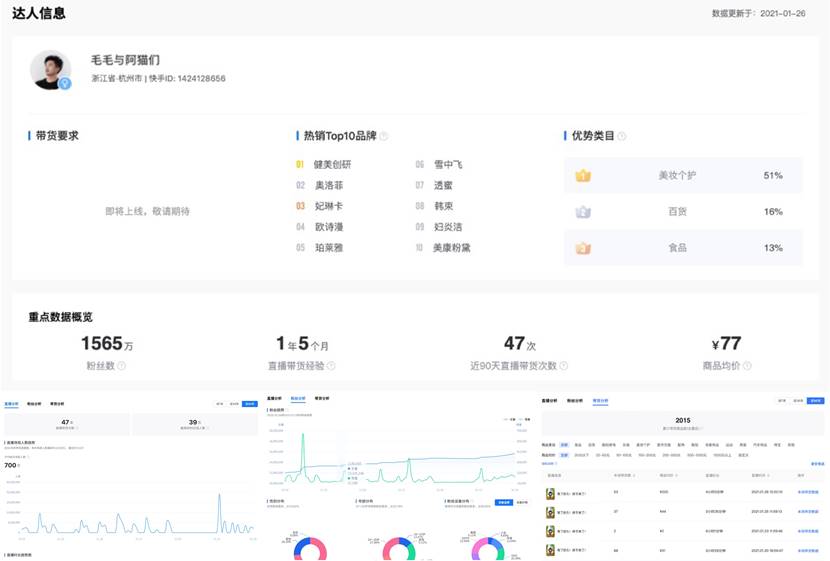Click the 食品 category row
The image size is (830, 561).
click(x=682, y=248)
